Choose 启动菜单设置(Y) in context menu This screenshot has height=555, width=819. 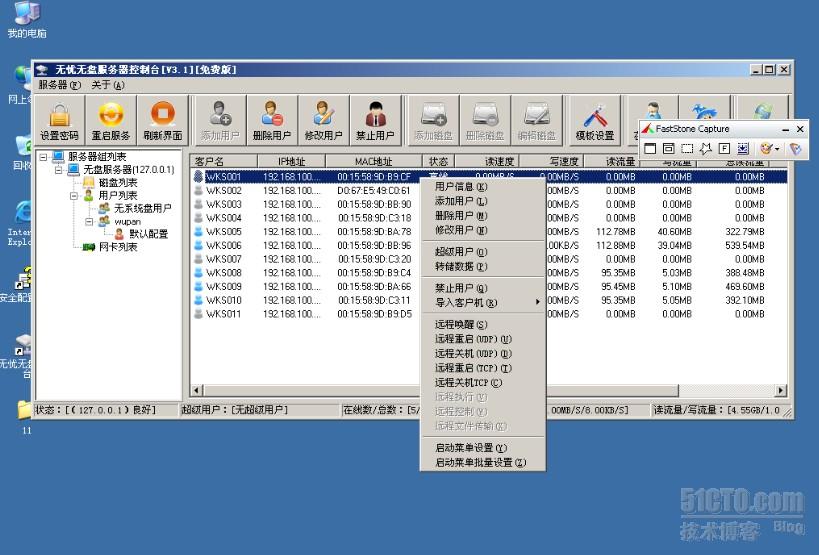483,447
